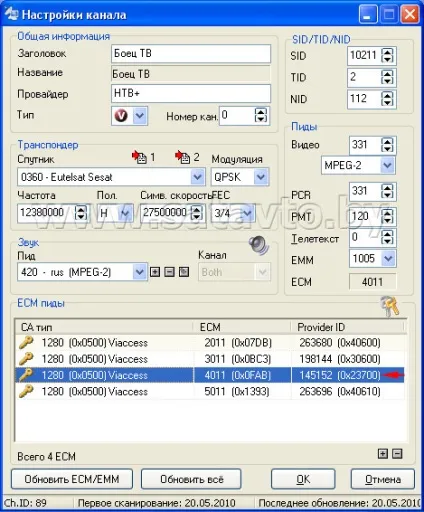
Task: Open the Тип channel type dropdown
Action: (x=139, y=116)
